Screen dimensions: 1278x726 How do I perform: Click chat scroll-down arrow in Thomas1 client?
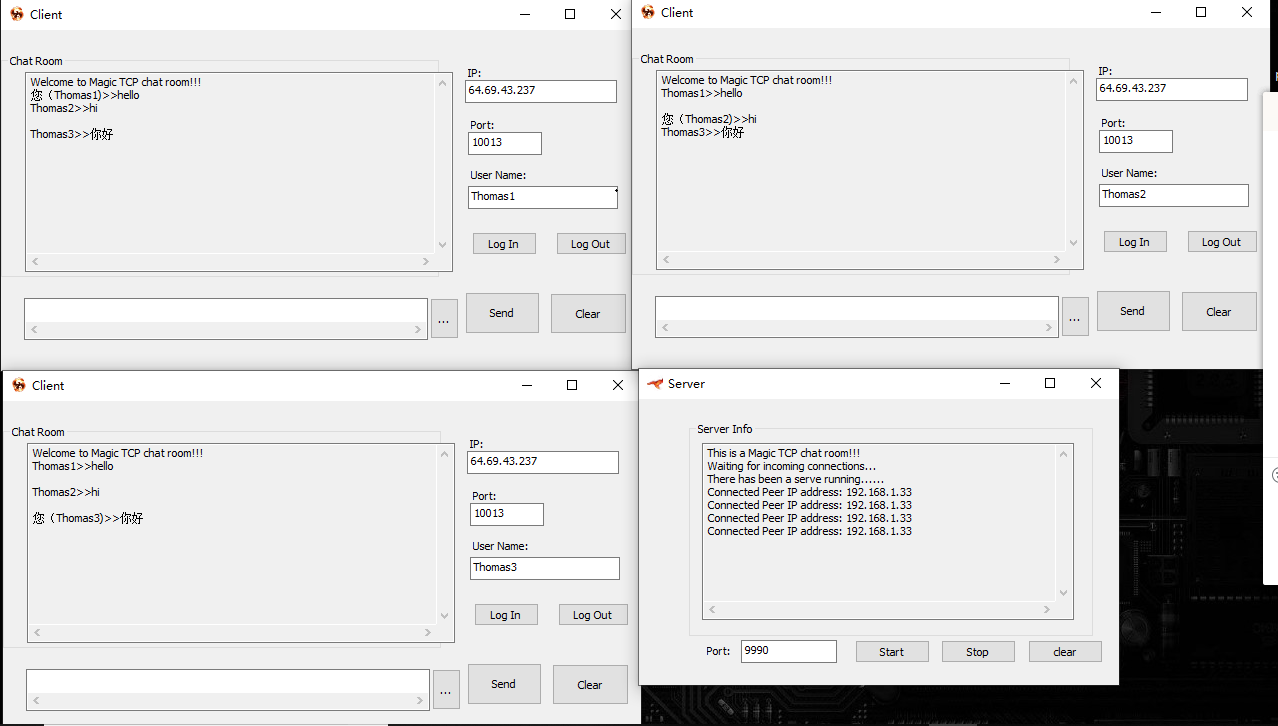[x=443, y=245]
